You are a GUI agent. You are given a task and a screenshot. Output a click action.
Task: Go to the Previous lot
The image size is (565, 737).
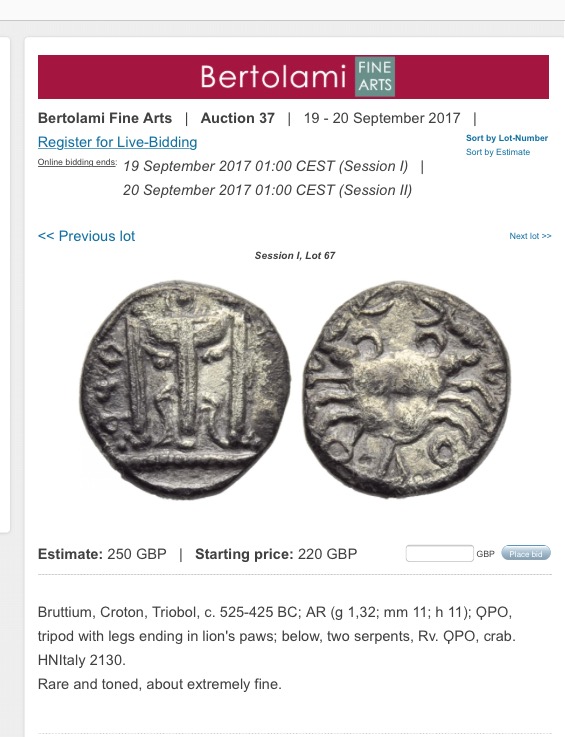[86, 236]
